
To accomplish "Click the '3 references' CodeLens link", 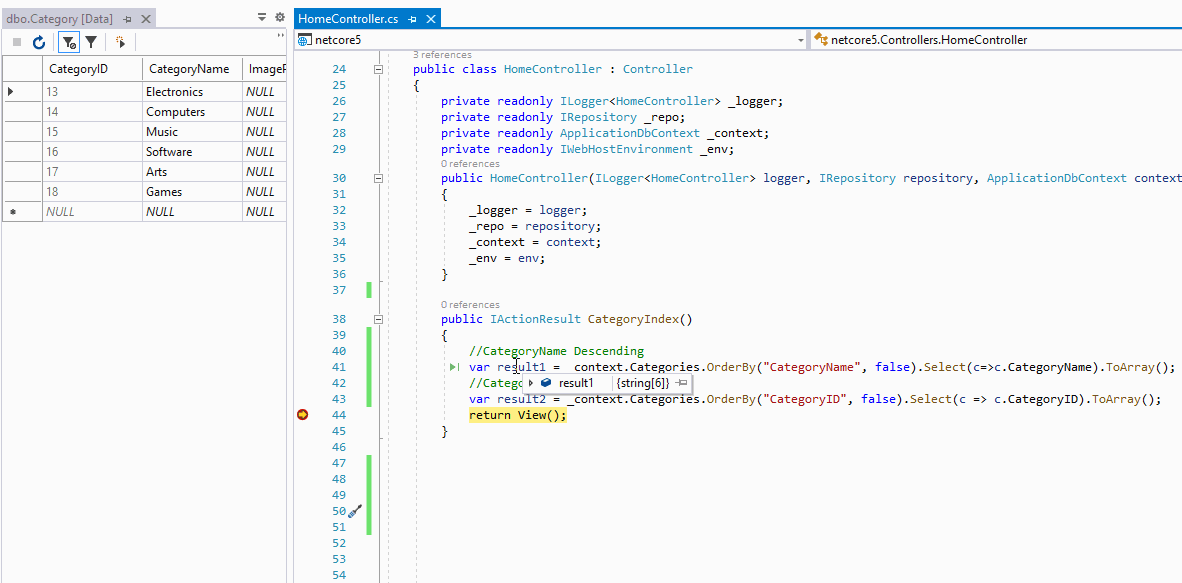I will point(442,54).
